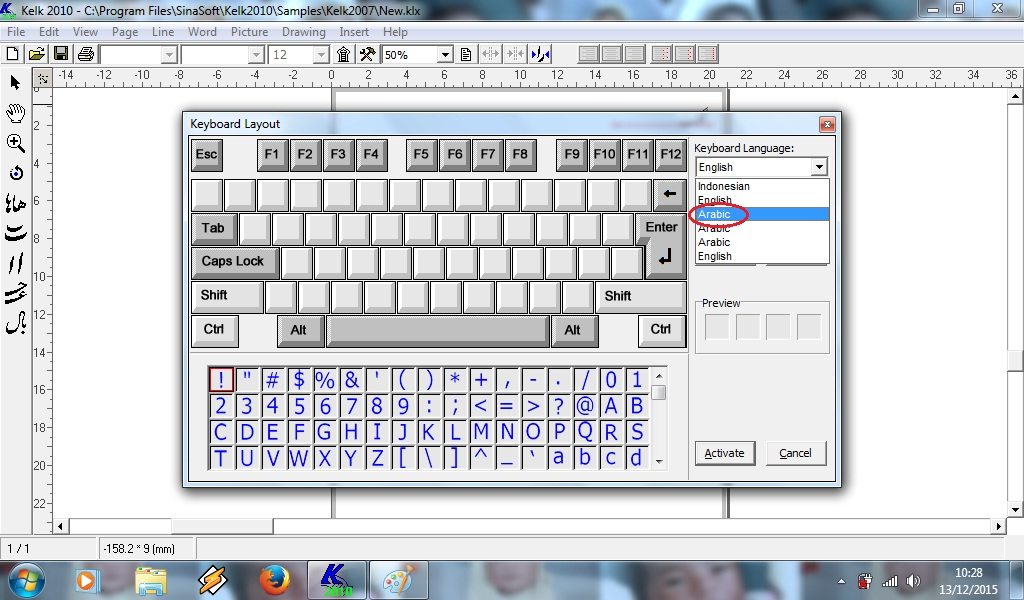Image resolution: width=1024 pixels, height=600 pixels.
Task: Open file using the folder icon
Action: [x=37, y=54]
